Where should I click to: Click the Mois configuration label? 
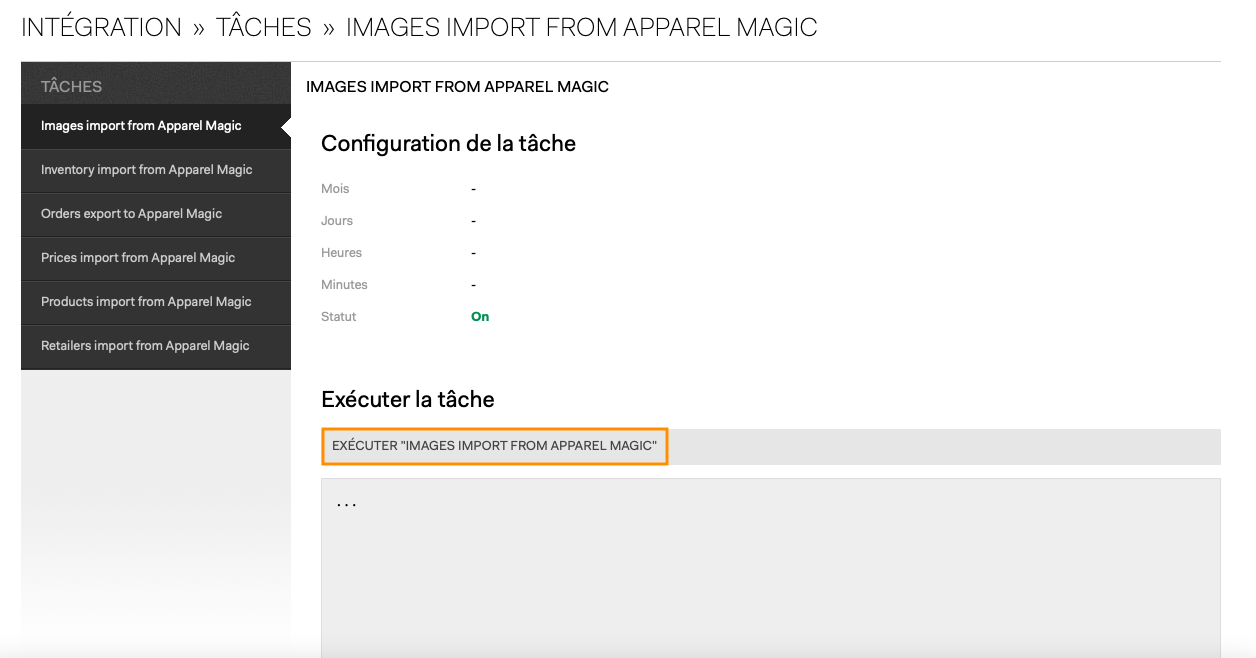pos(335,188)
